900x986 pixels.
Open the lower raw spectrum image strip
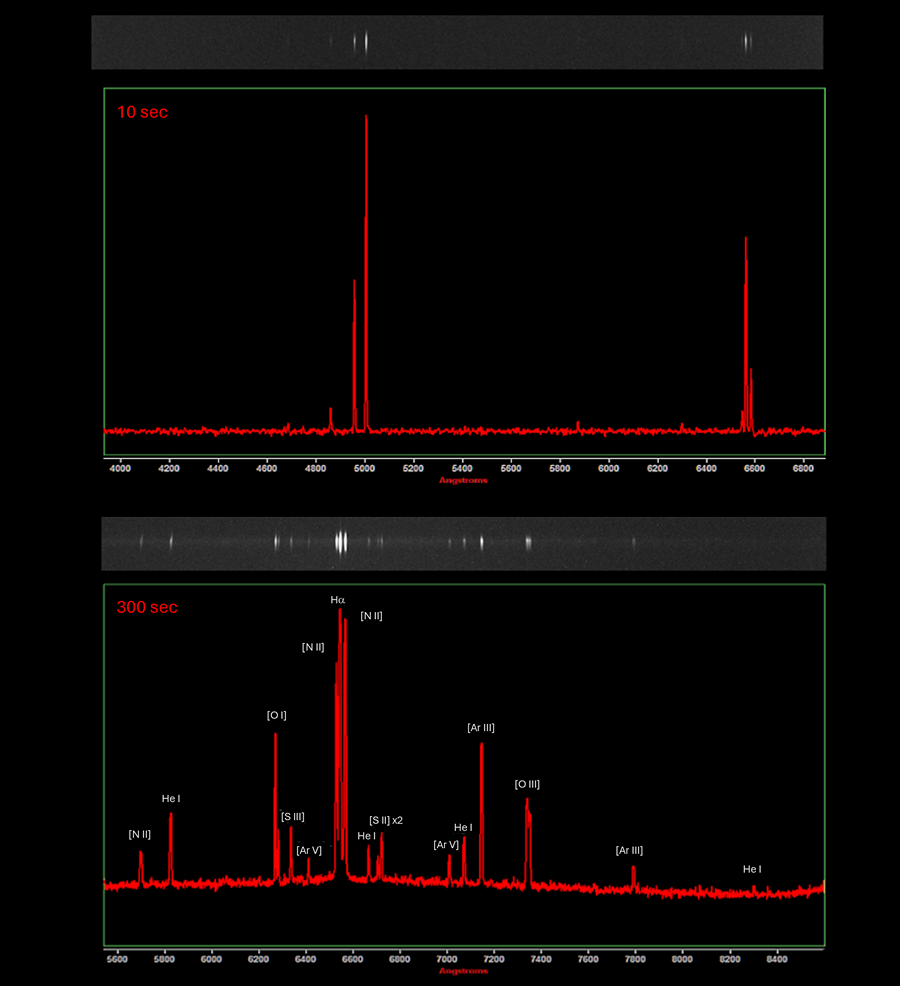click(463, 543)
